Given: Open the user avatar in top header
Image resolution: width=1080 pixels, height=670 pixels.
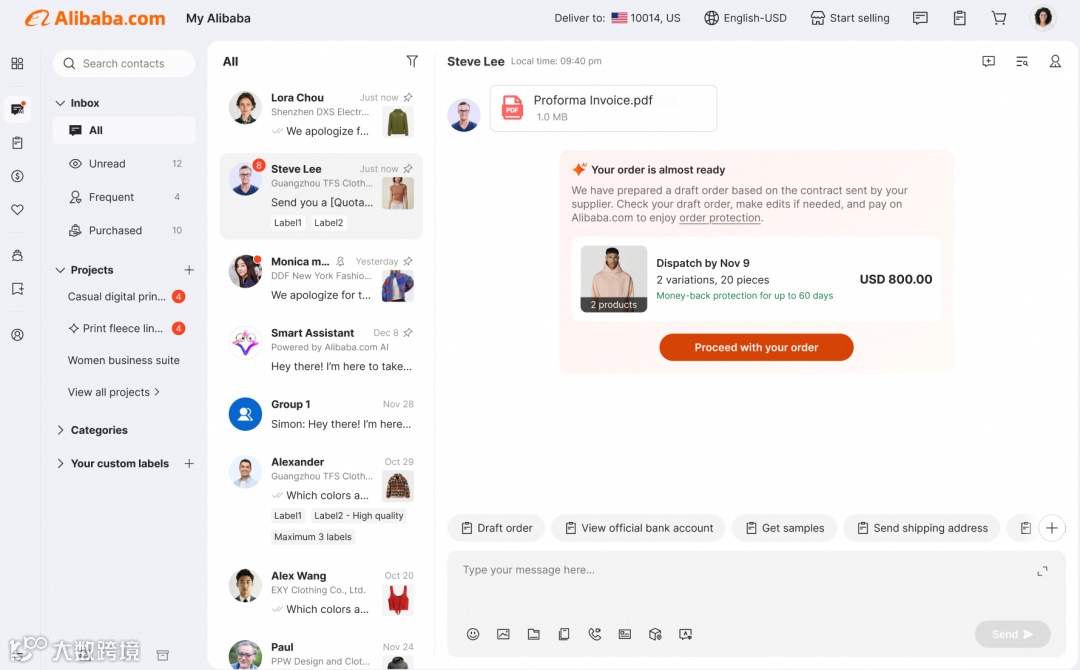Looking at the screenshot, I should click(x=1043, y=17).
